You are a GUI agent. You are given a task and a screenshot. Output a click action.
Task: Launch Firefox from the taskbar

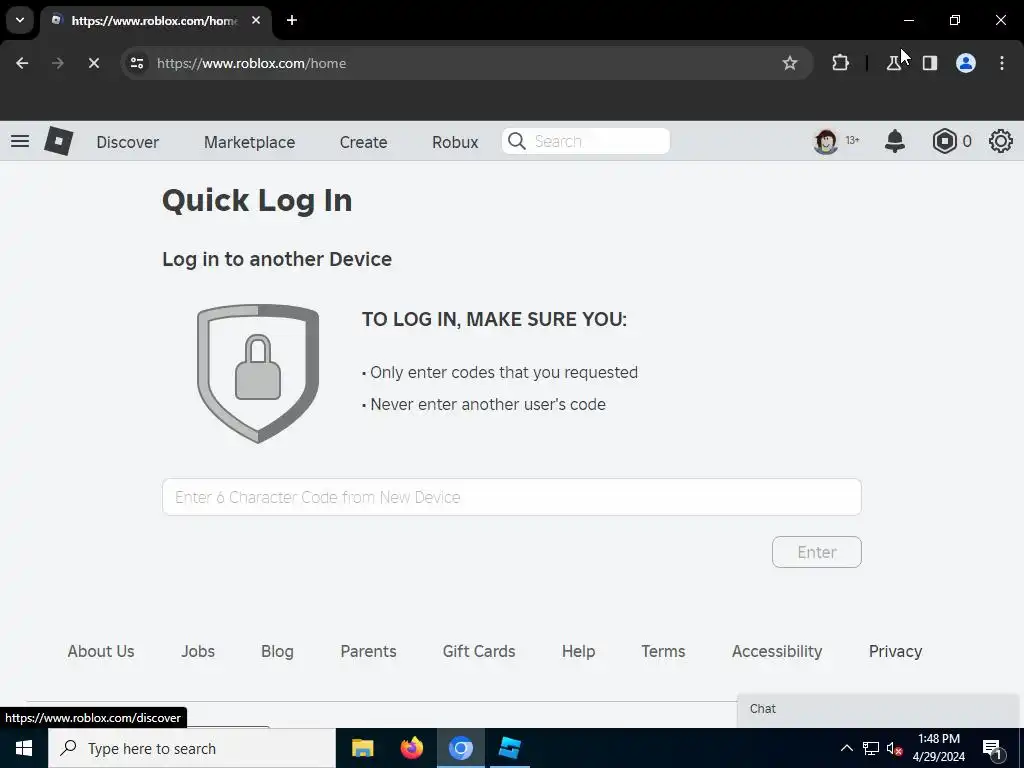411,748
